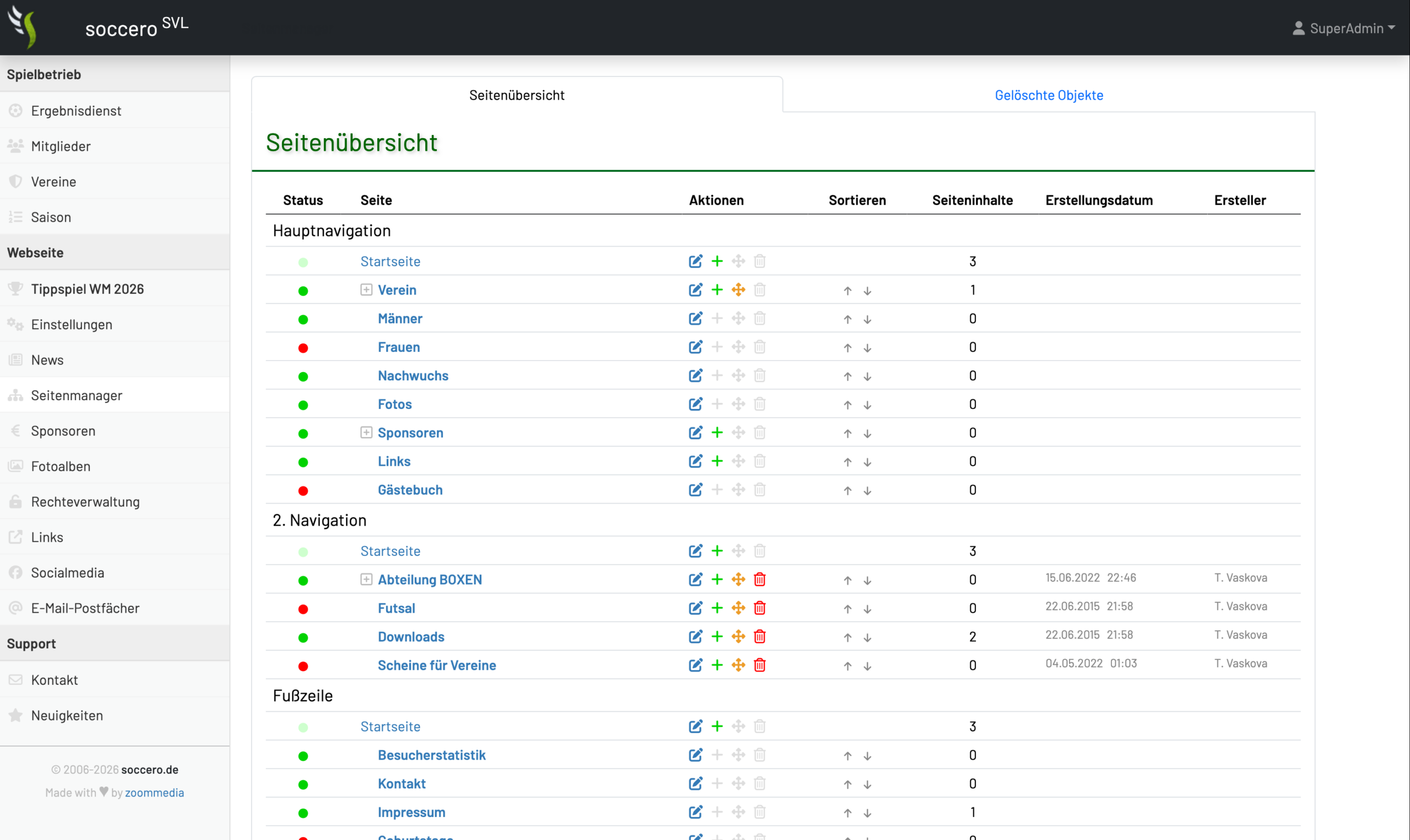
Task: Click edit pencil for Fotos
Action: 696,404
